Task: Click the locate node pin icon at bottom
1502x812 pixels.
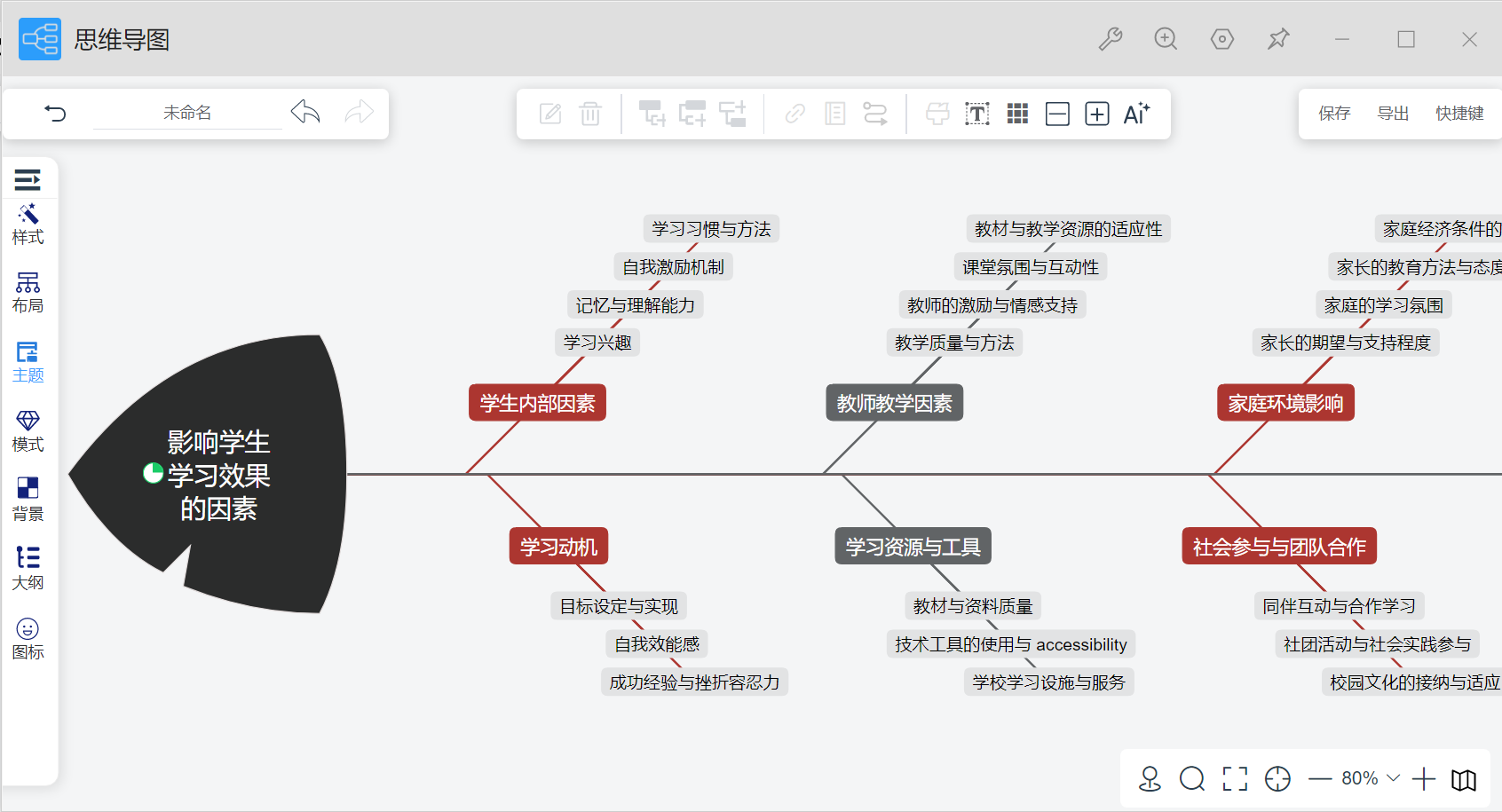Action: pos(1150,779)
